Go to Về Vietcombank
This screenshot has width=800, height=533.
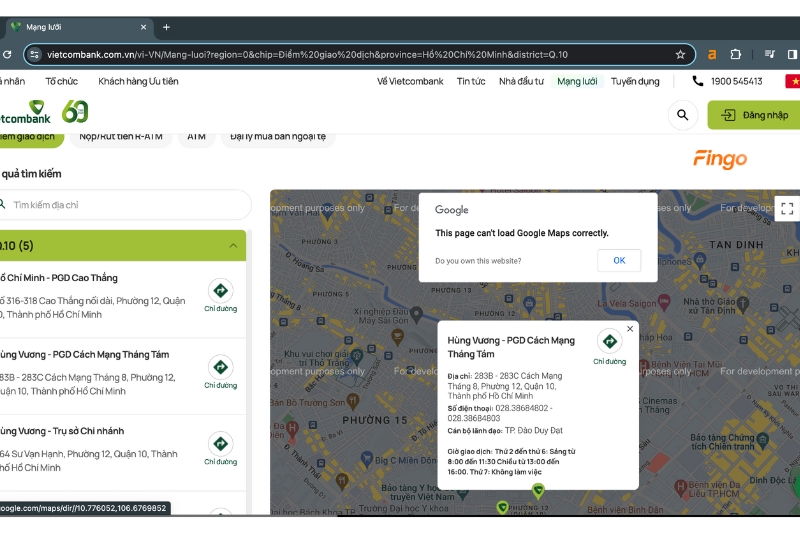pos(410,81)
